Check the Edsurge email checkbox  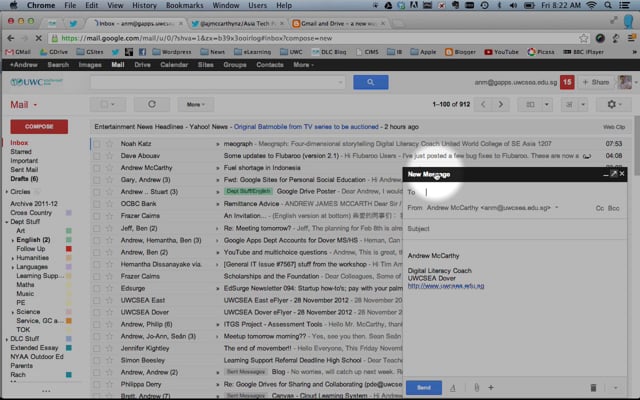point(97,288)
